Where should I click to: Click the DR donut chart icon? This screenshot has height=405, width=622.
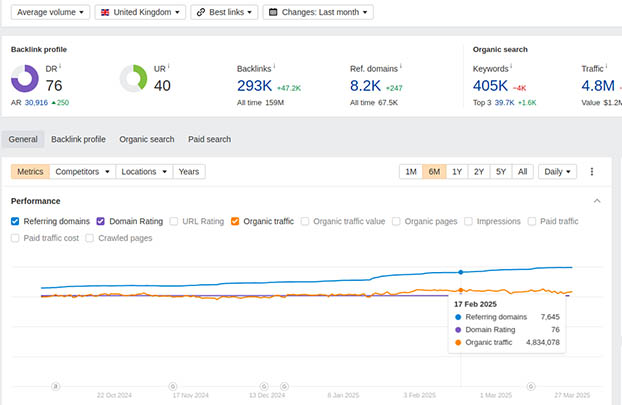click(x=25, y=78)
